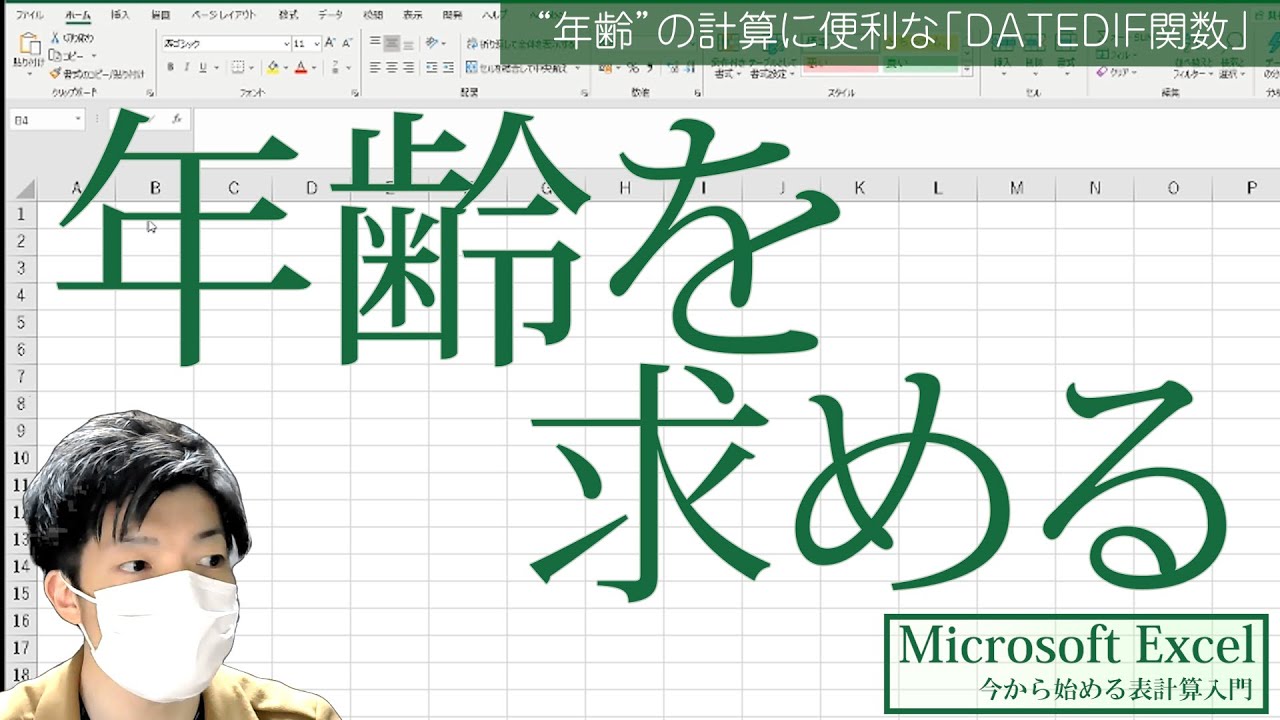Increase font size with large A icon
Viewport: 1280px width, 720px height.
pos(330,44)
